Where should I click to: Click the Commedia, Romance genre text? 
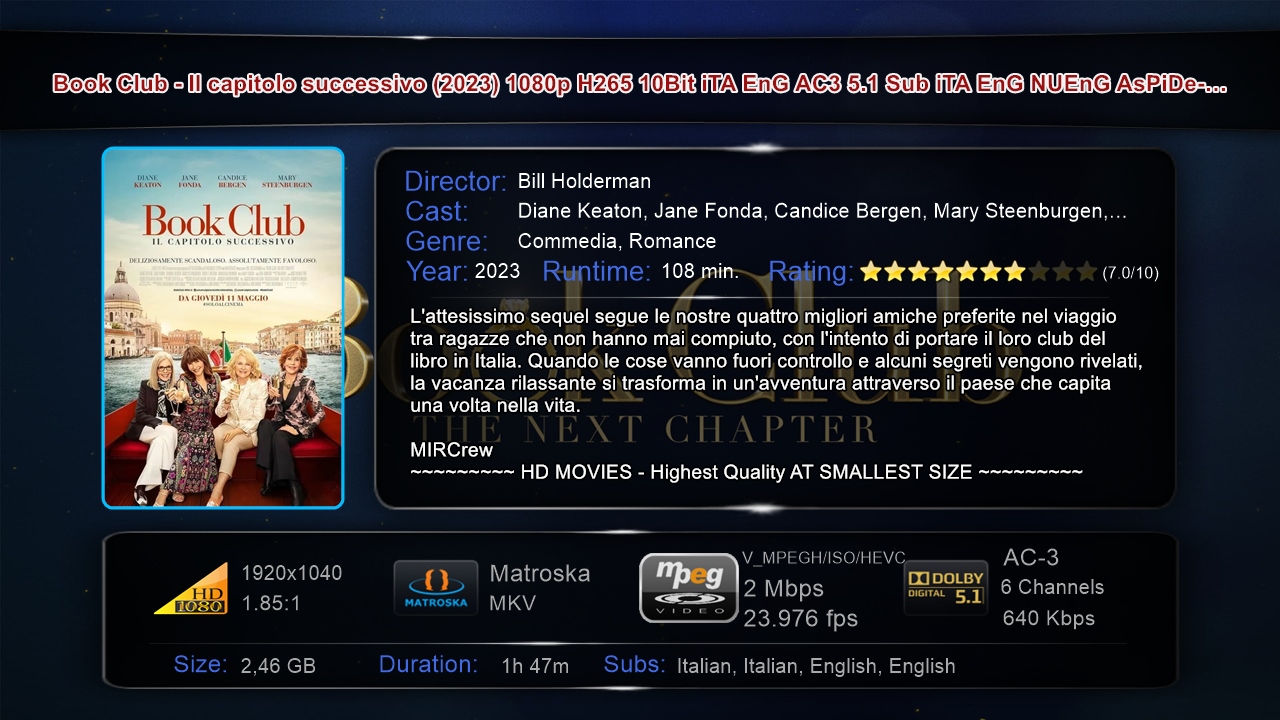click(617, 241)
